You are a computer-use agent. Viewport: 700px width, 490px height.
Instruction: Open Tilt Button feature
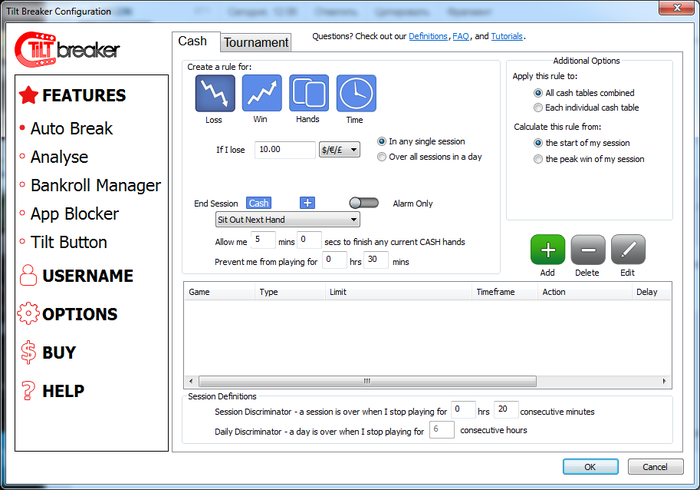[x=69, y=242]
